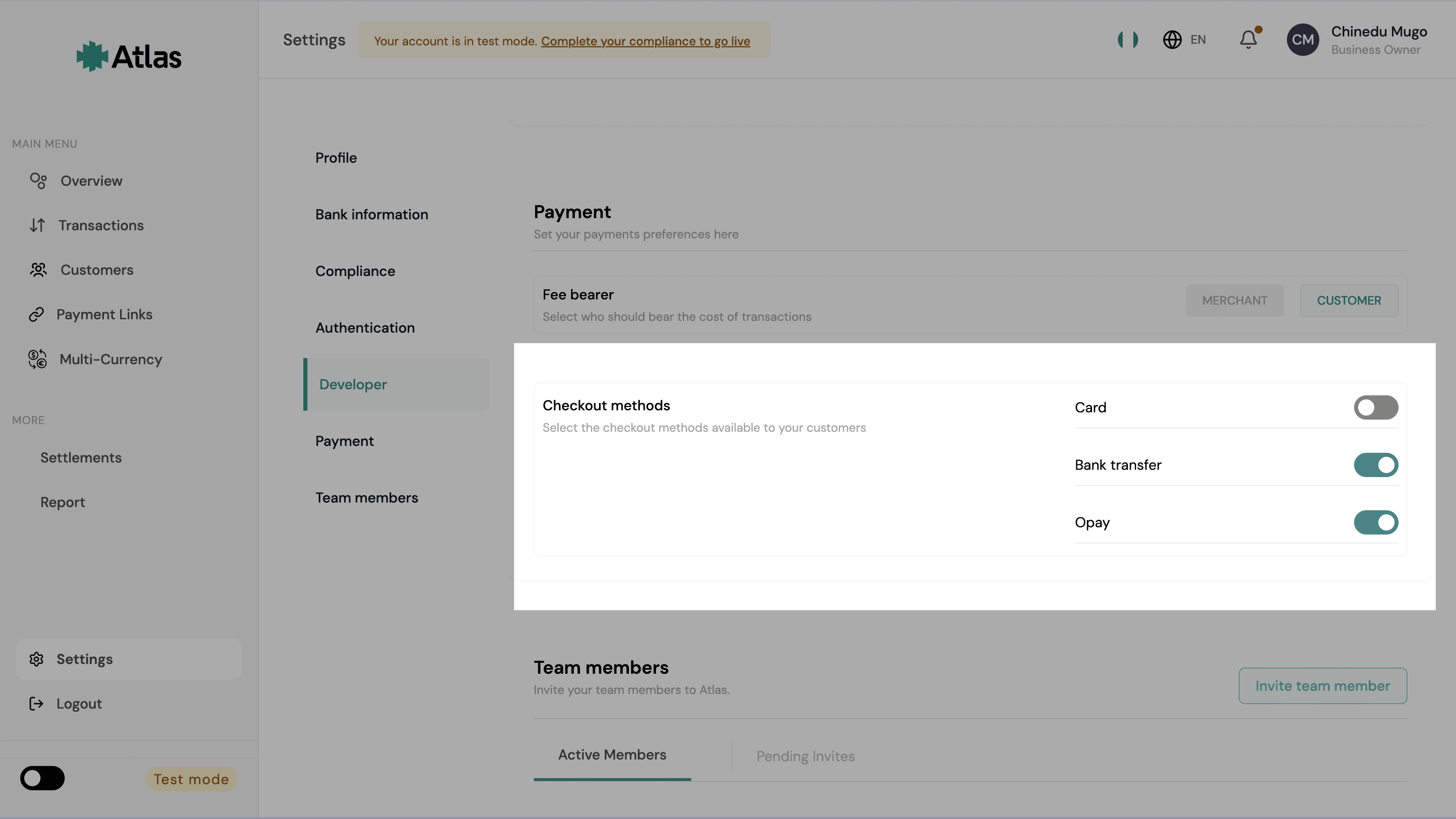Flip the Test mode switch
The image size is (1456, 819).
(x=42, y=778)
